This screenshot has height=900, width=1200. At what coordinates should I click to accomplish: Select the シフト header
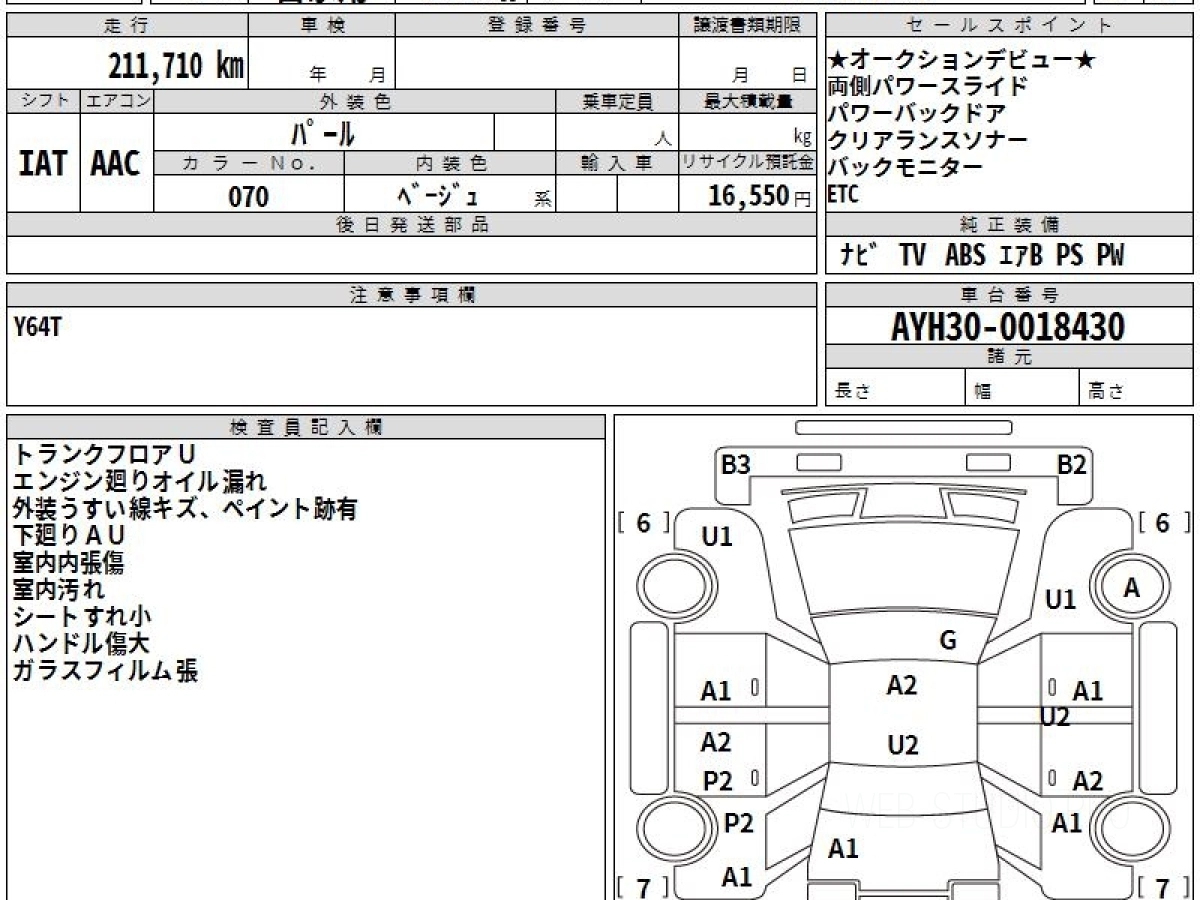[44, 101]
